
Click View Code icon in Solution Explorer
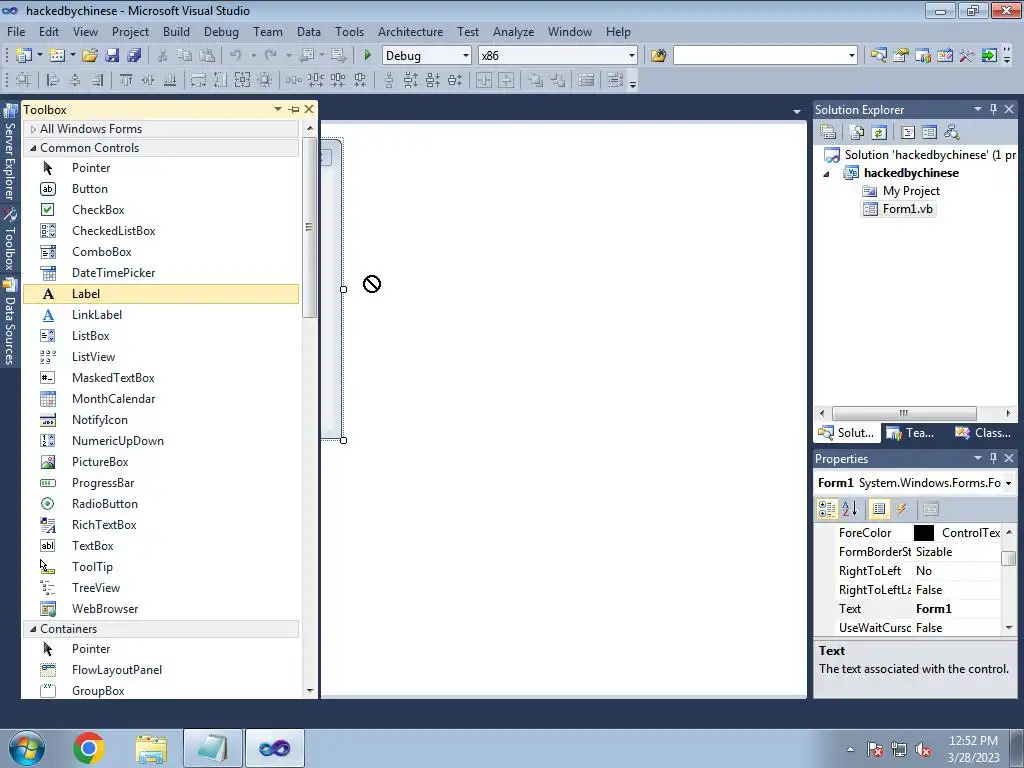point(908,133)
